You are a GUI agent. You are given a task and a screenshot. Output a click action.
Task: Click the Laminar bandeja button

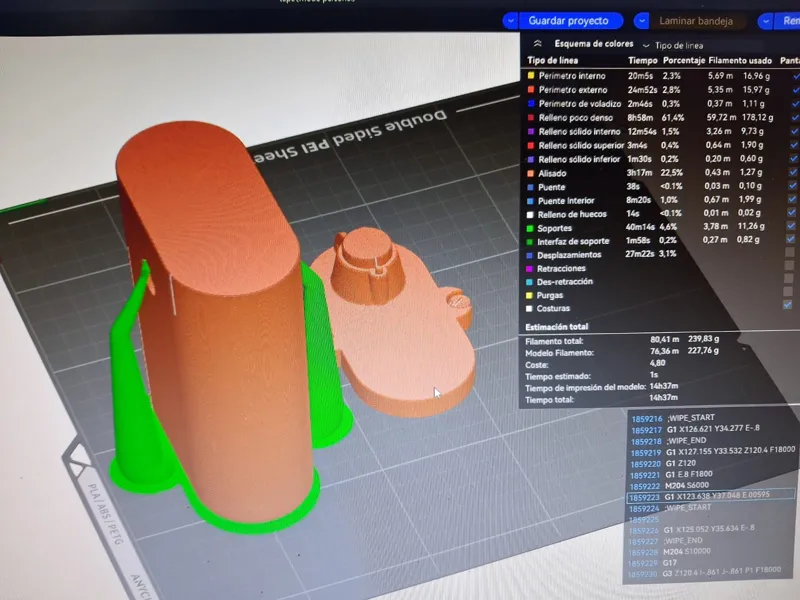tap(697, 21)
